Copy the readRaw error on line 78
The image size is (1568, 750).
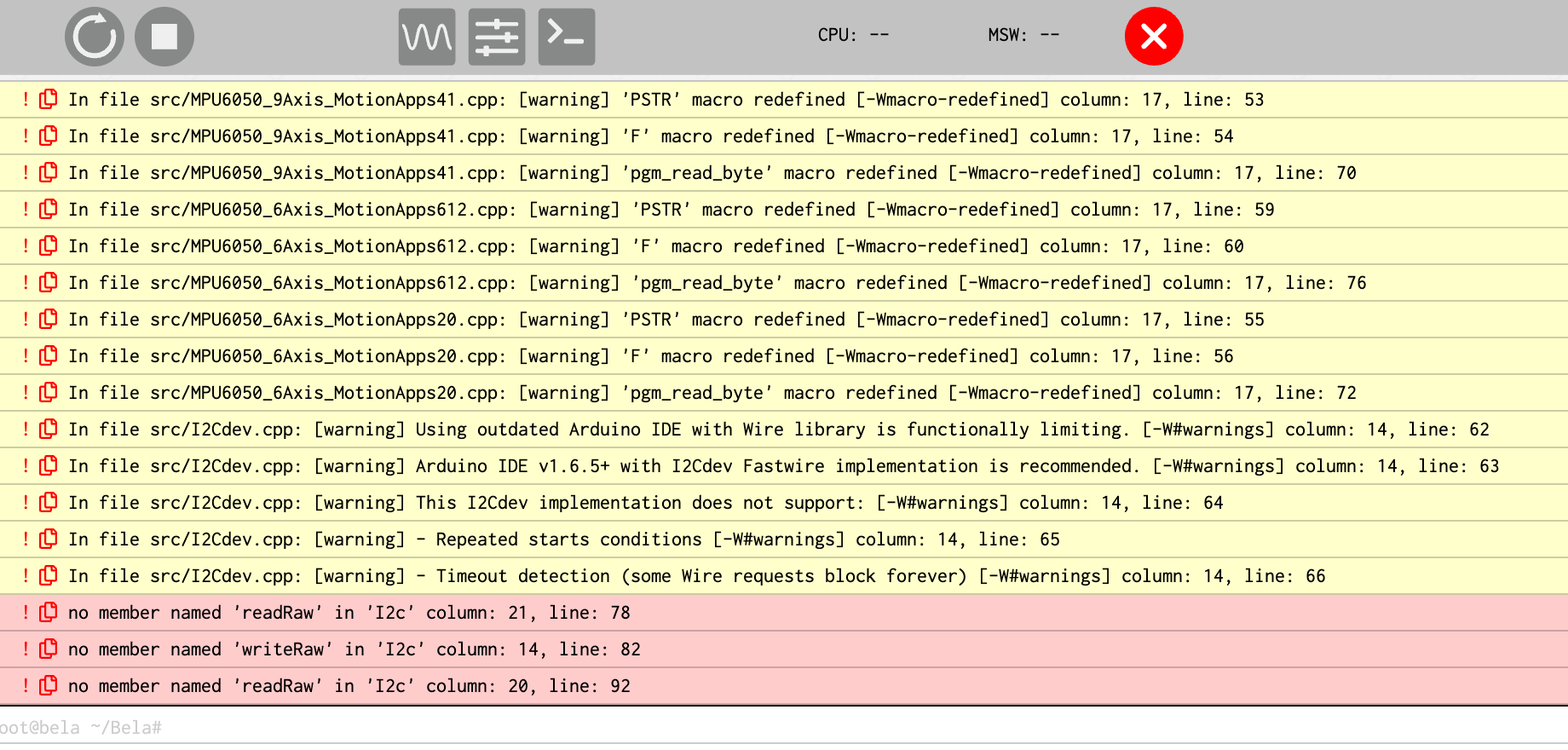click(x=49, y=613)
